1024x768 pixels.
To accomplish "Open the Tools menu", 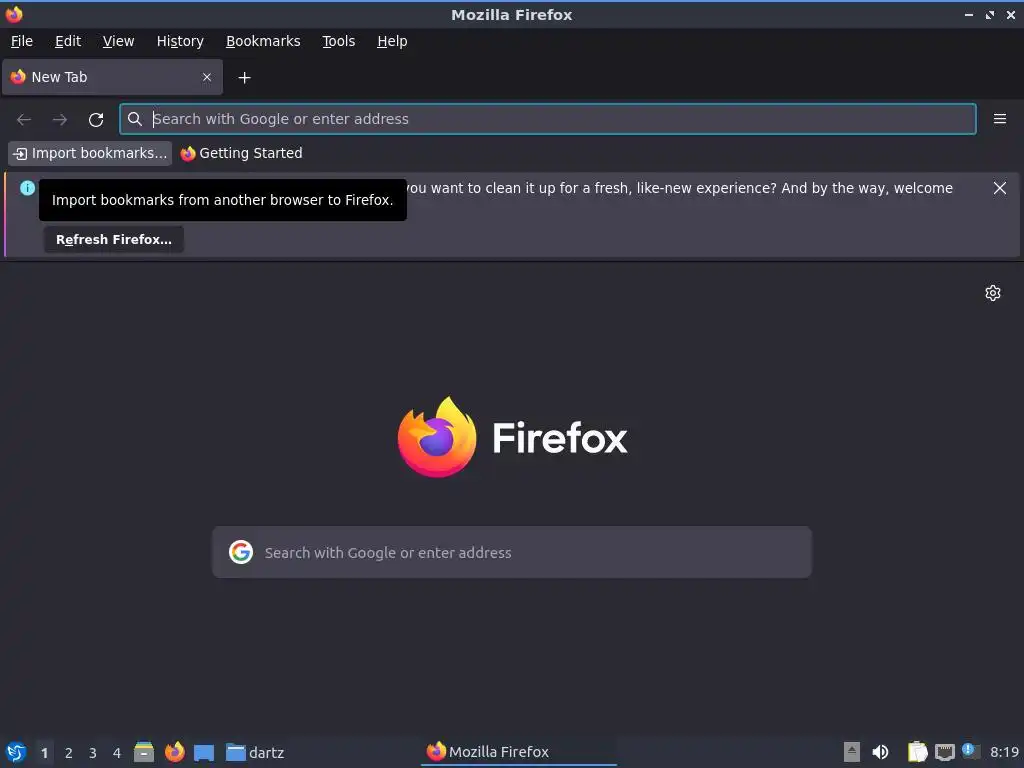I will (338, 41).
